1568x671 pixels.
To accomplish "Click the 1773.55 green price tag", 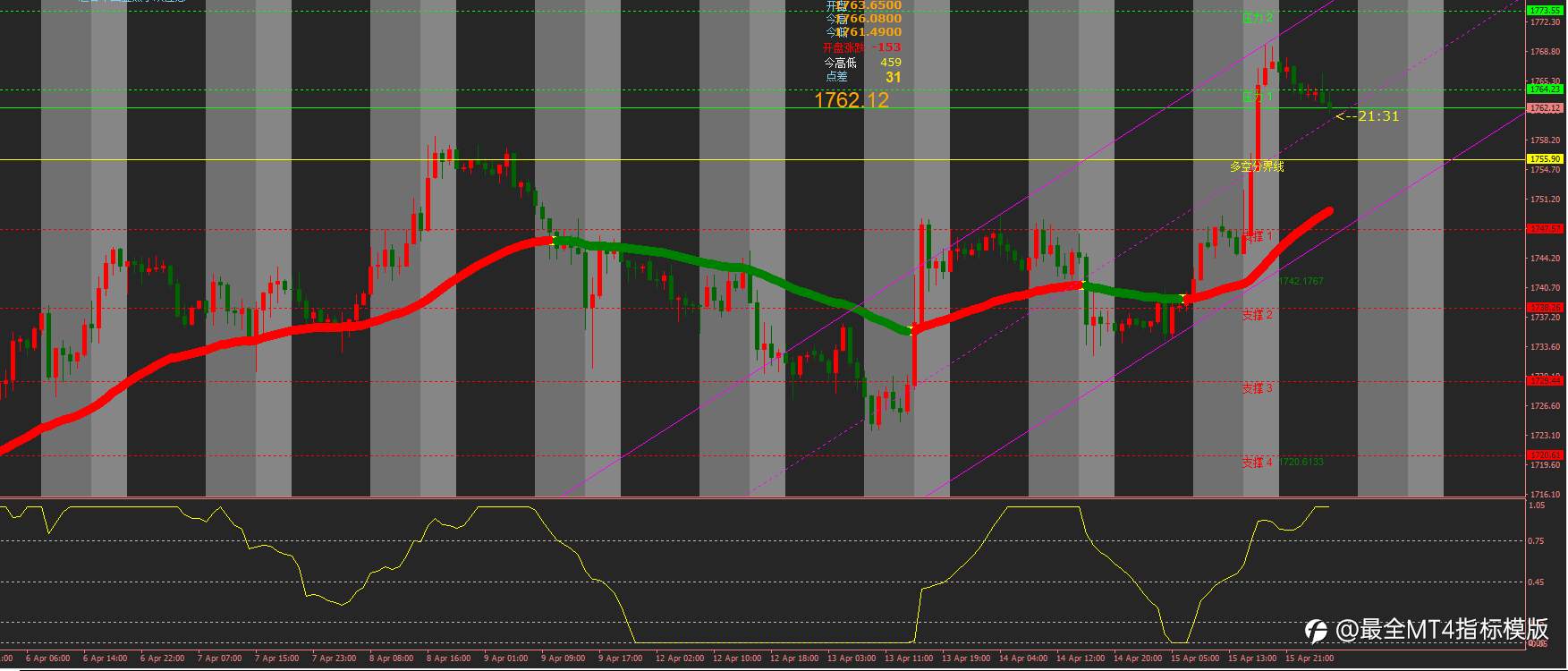I will tap(1545, 11).
